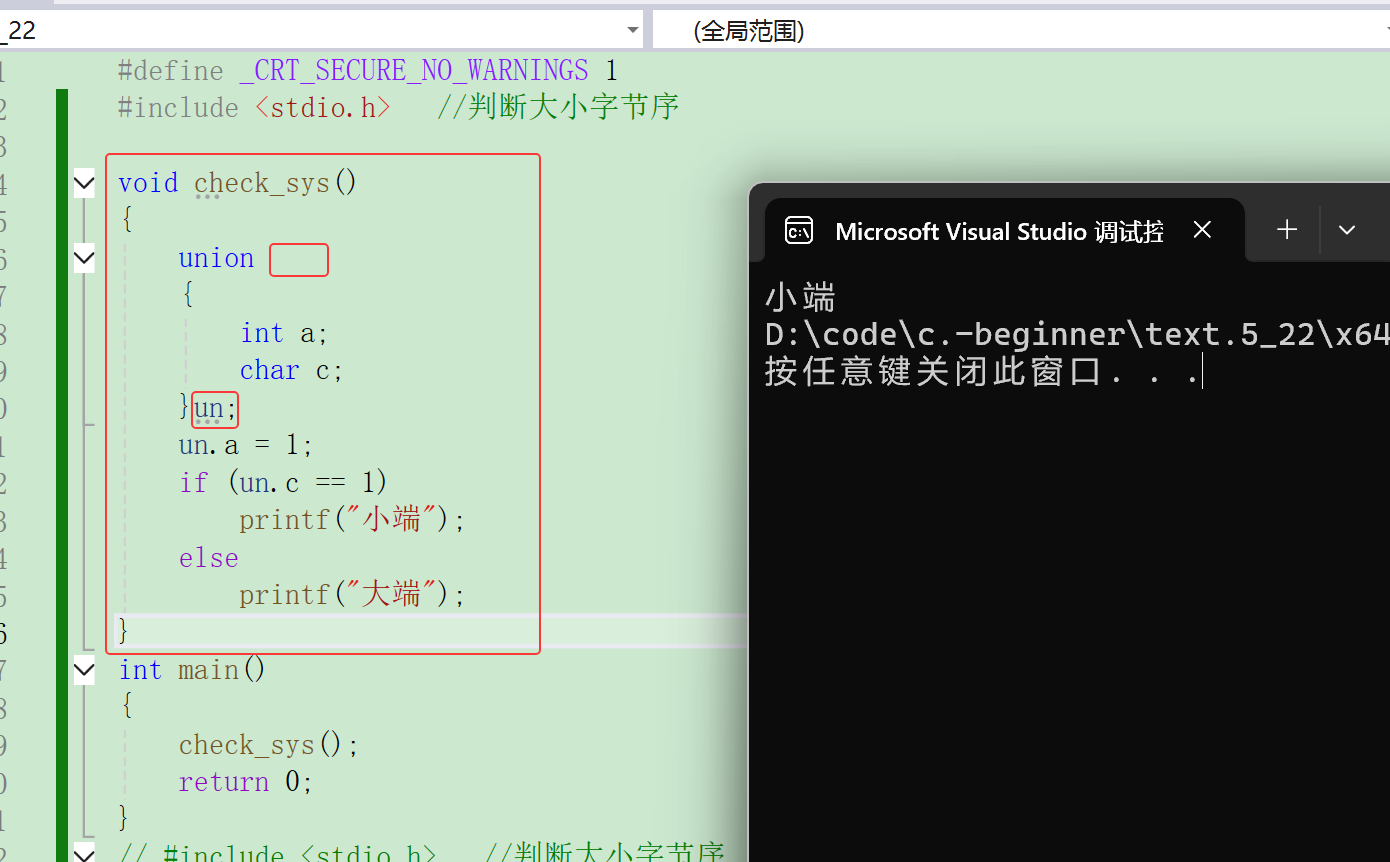Click the union keyword
The height and width of the screenshot is (862, 1390).
[x=216, y=258]
